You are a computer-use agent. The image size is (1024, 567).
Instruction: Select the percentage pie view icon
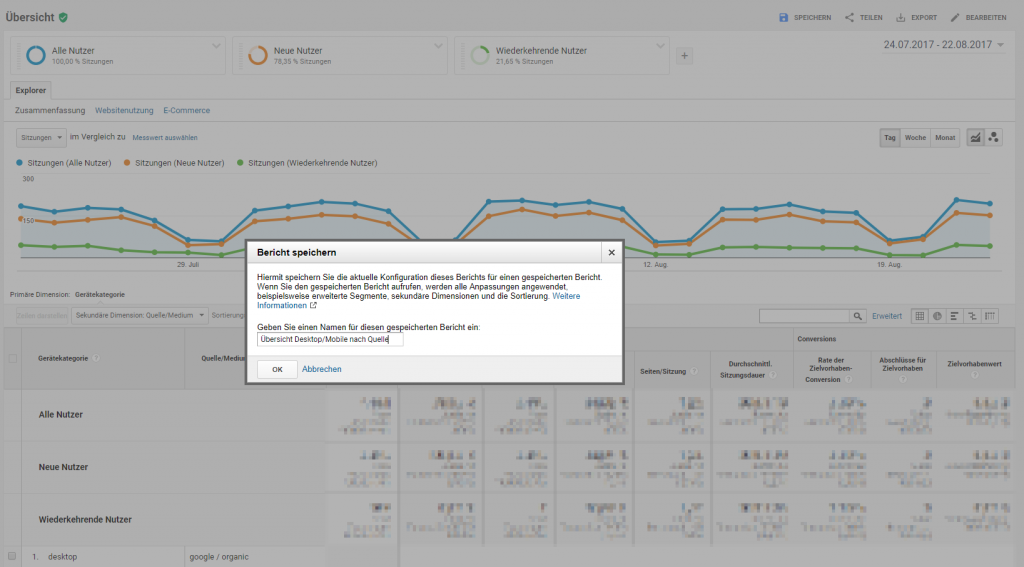click(x=937, y=316)
